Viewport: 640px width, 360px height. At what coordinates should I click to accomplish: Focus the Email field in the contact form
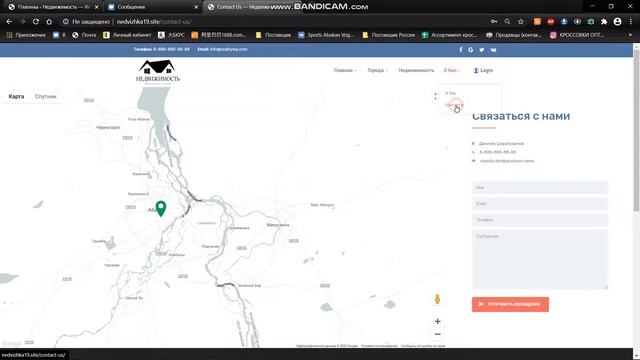(x=540, y=203)
